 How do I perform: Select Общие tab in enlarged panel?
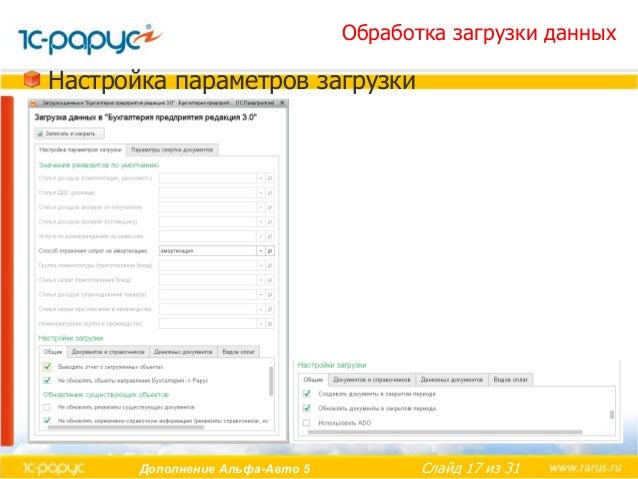313,380
